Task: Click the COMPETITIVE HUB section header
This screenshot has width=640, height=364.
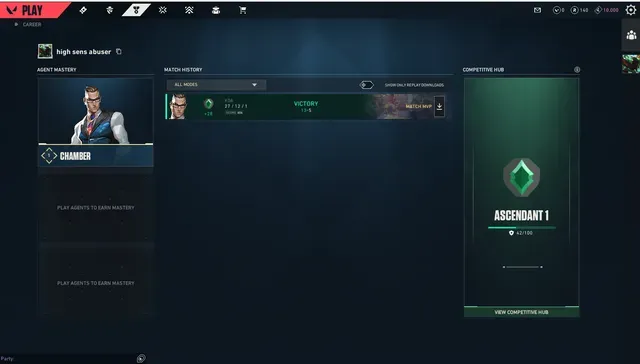Action: coord(483,70)
